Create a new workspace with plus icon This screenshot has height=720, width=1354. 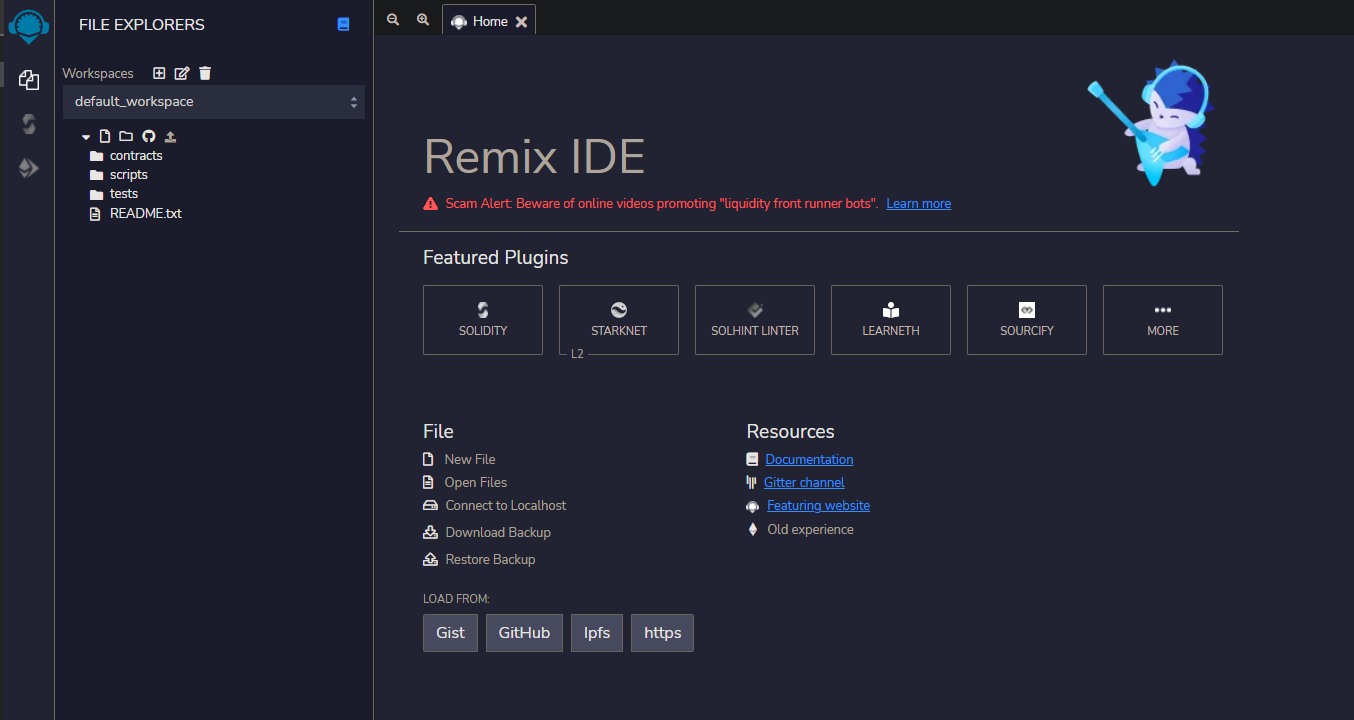159,73
